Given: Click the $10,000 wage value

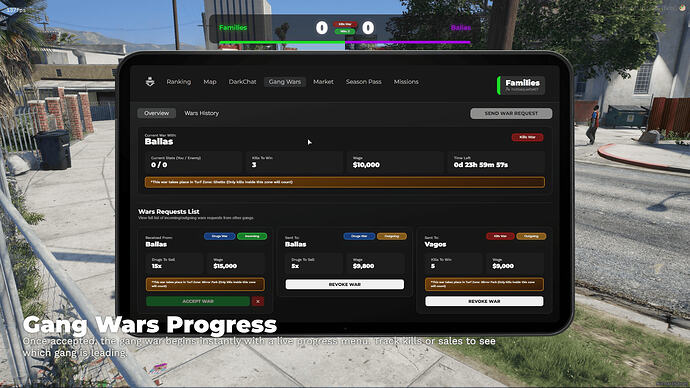Looking at the screenshot, I should 366,165.
